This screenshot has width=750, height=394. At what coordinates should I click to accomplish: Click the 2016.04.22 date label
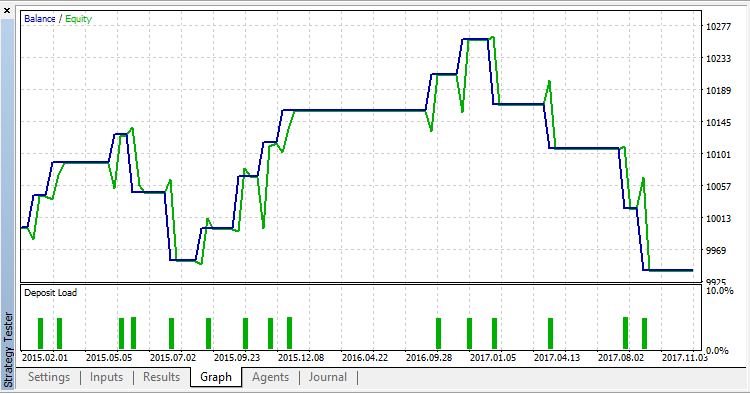click(x=365, y=358)
